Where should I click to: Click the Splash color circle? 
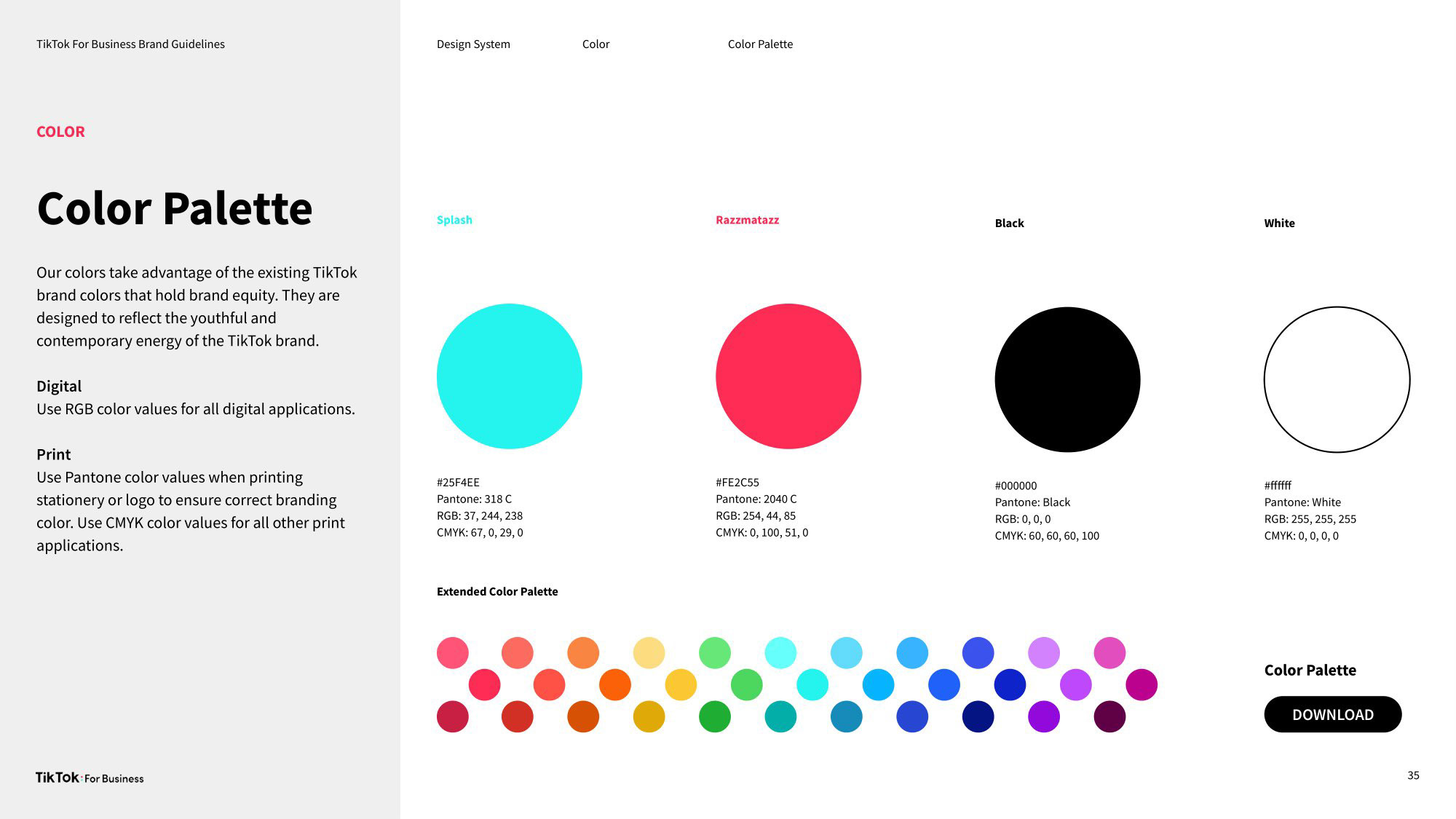pos(509,376)
